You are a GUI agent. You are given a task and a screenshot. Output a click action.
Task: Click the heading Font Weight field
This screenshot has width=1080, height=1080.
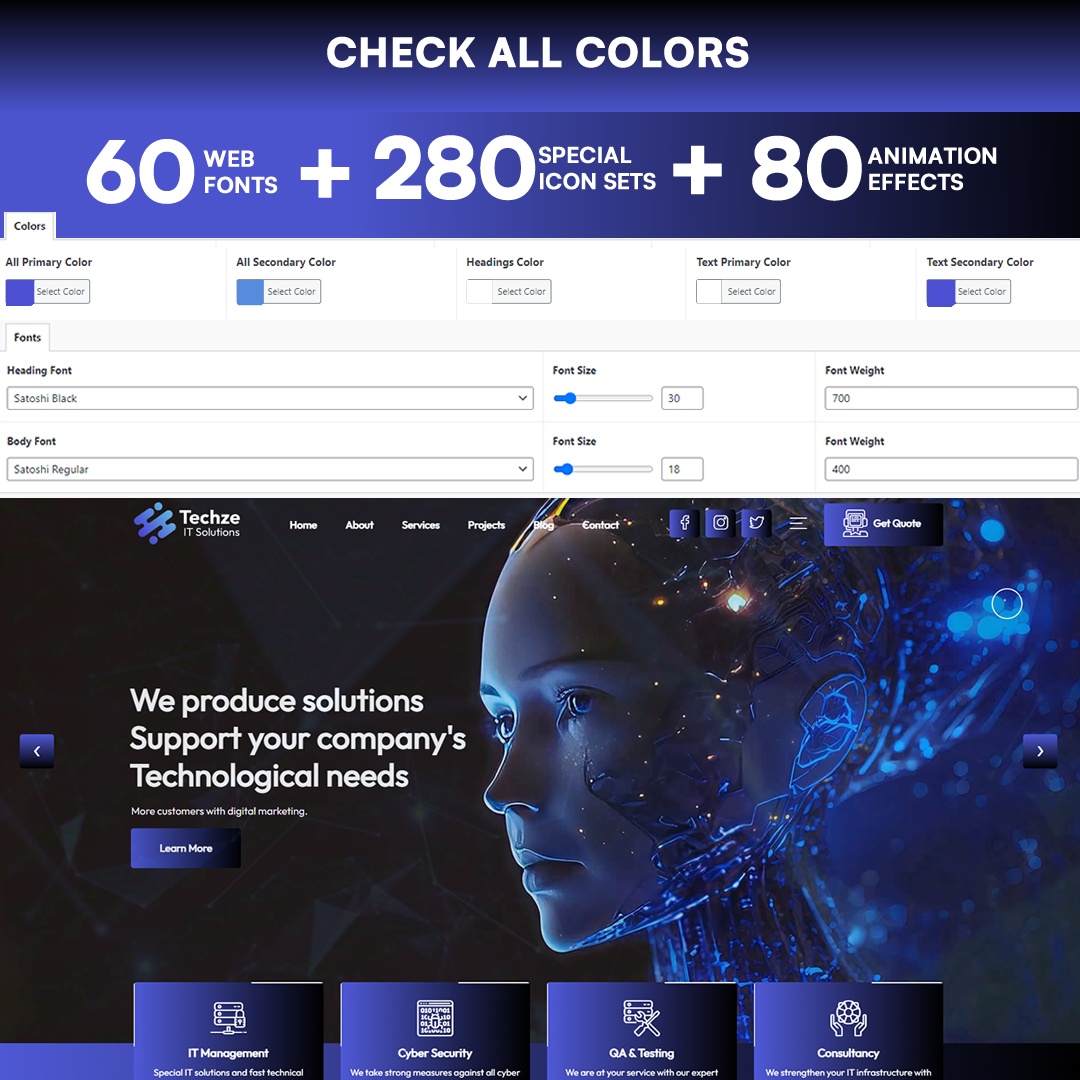(x=950, y=398)
